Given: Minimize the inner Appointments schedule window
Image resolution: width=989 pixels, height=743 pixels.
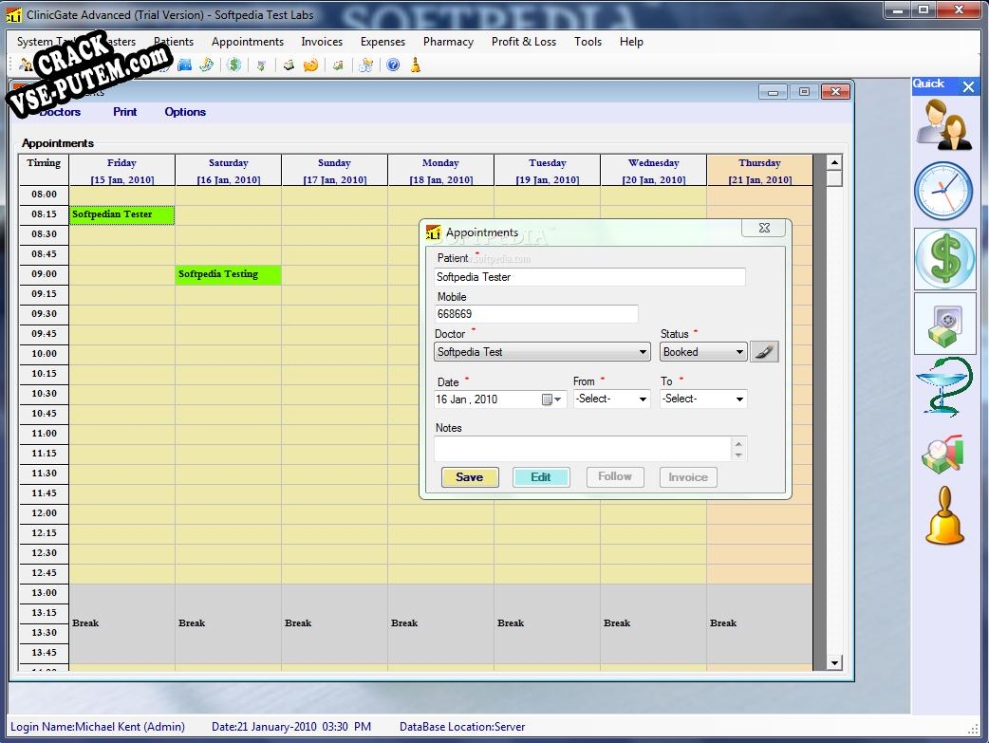Looking at the screenshot, I should tap(773, 92).
